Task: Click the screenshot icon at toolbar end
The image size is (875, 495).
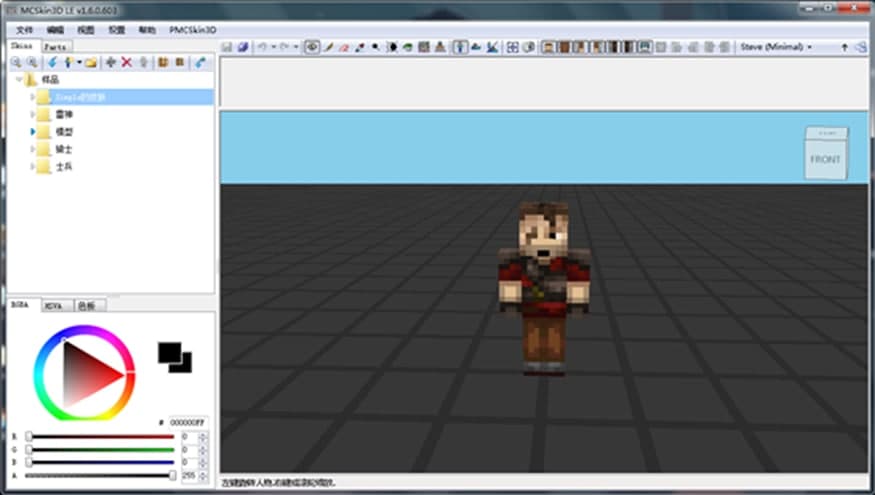Action: 861,47
